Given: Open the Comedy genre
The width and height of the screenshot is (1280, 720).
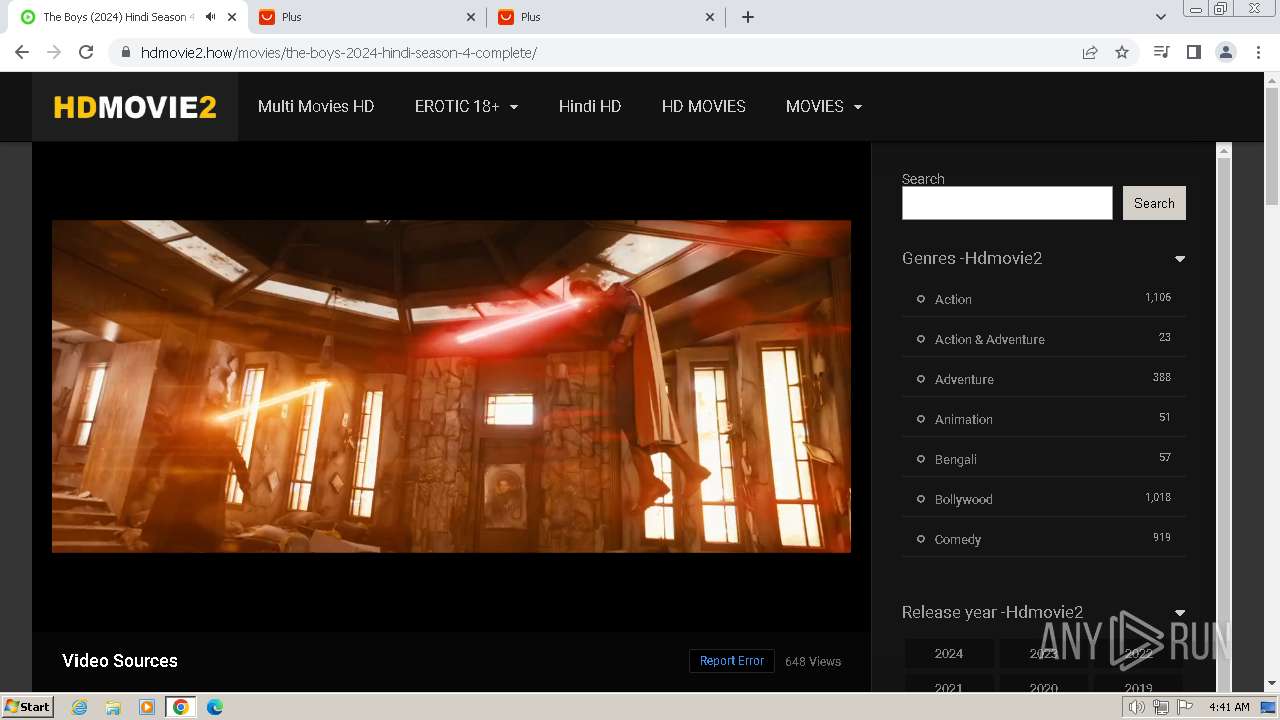Looking at the screenshot, I should pyautogui.click(x=958, y=539).
